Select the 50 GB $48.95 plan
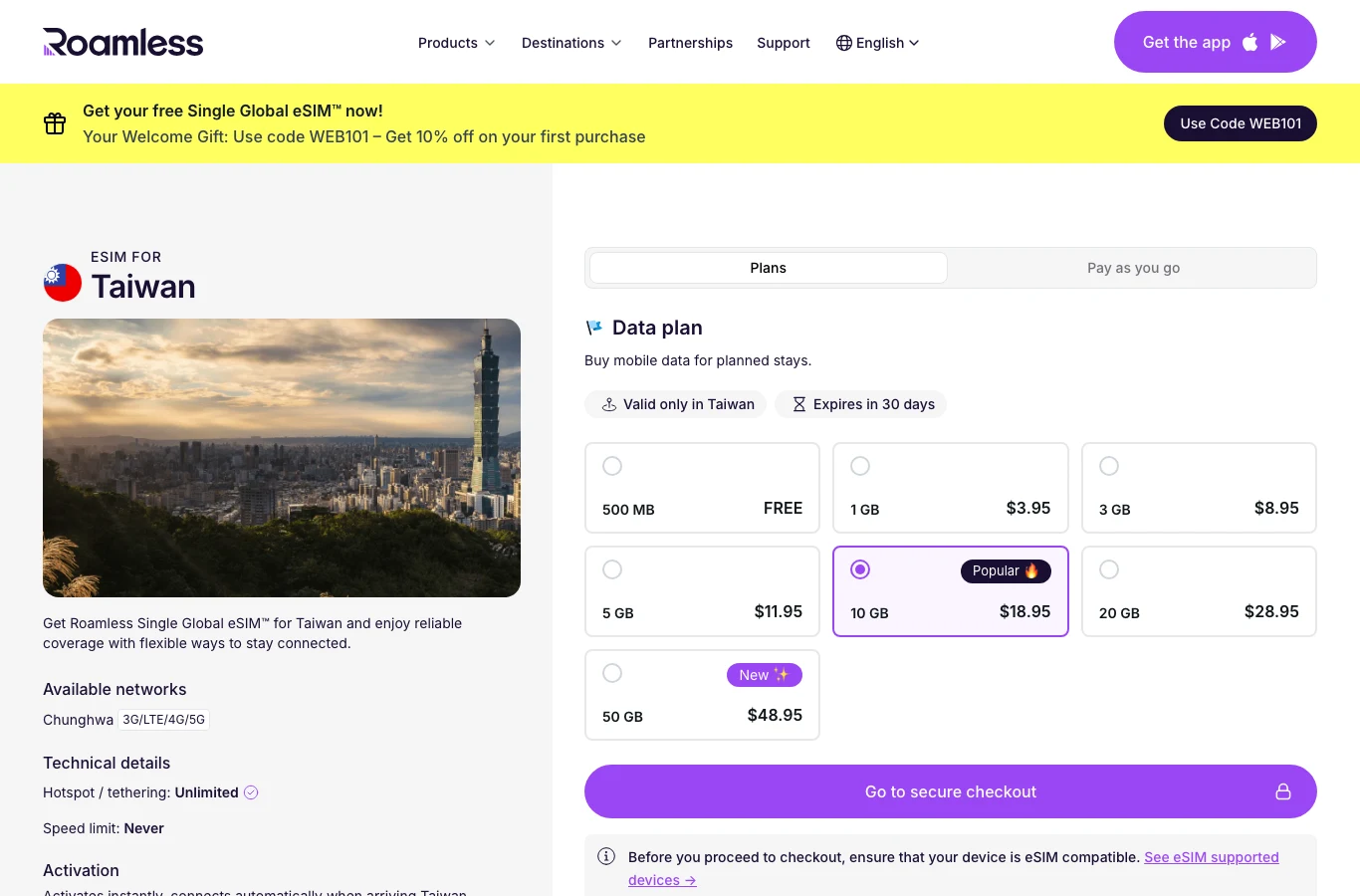This screenshot has height=896, width=1360. tap(702, 695)
